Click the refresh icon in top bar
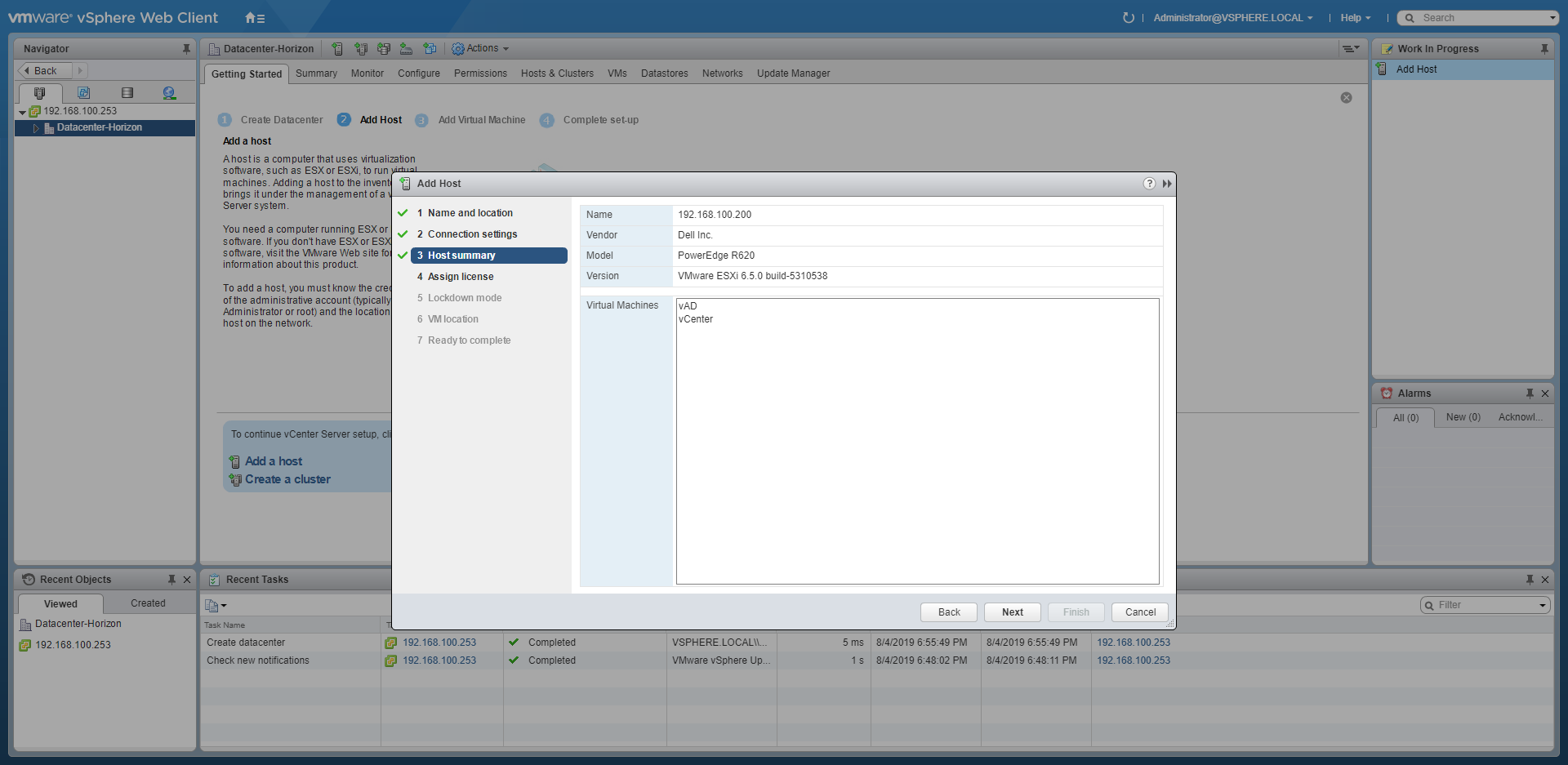The image size is (1568, 765). 1129,18
